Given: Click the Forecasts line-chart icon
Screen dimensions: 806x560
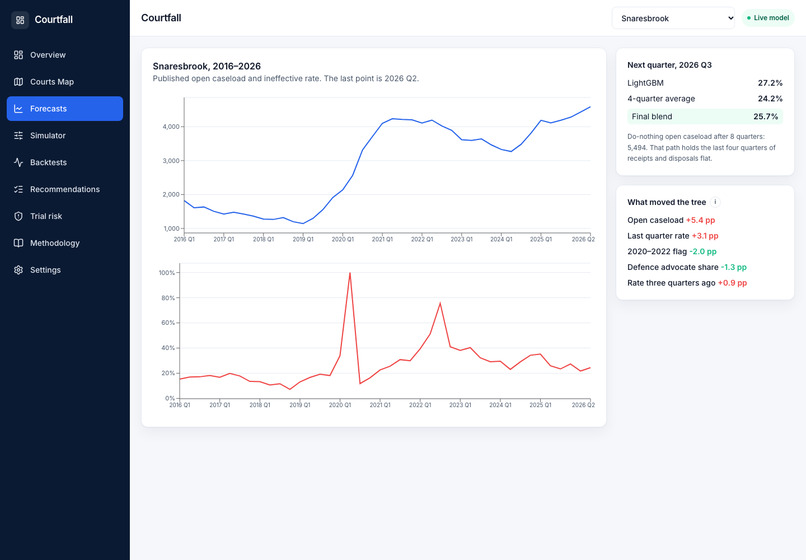Looking at the screenshot, I should coord(19,109).
